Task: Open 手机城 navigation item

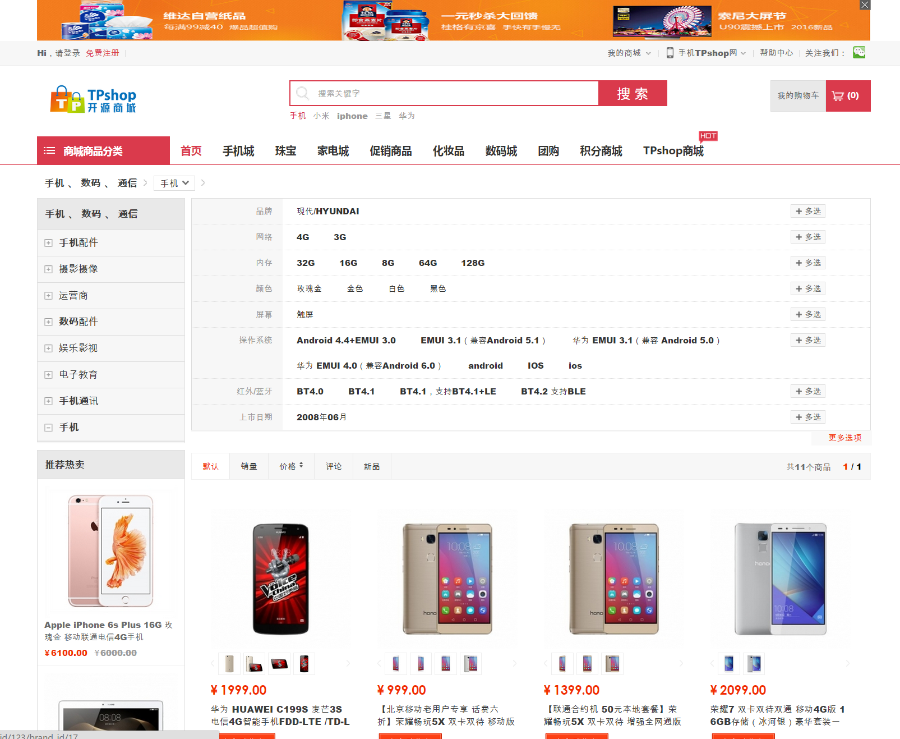Action: (x=238, y=151)
